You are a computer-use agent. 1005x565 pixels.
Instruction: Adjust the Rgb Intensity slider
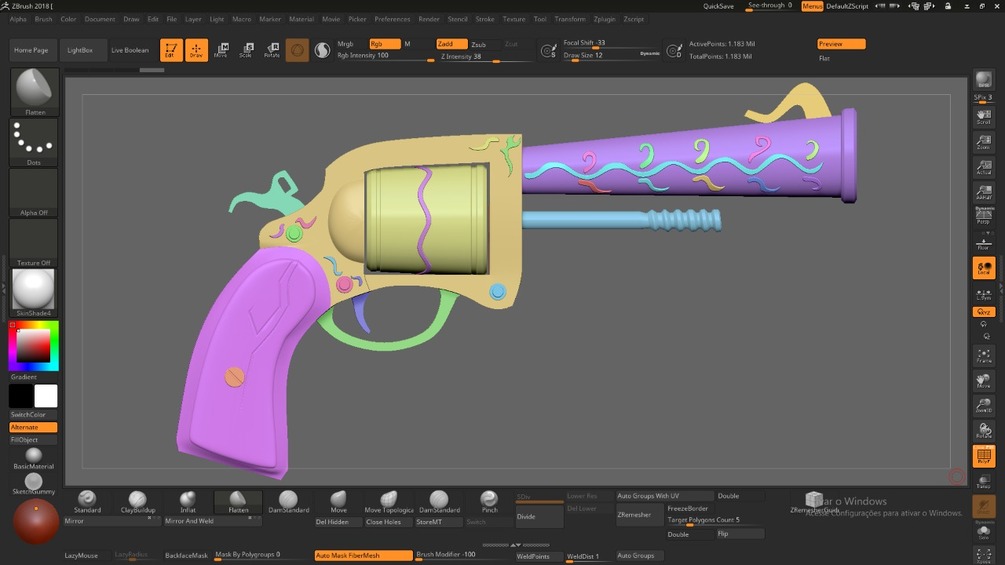click(385, 56)
